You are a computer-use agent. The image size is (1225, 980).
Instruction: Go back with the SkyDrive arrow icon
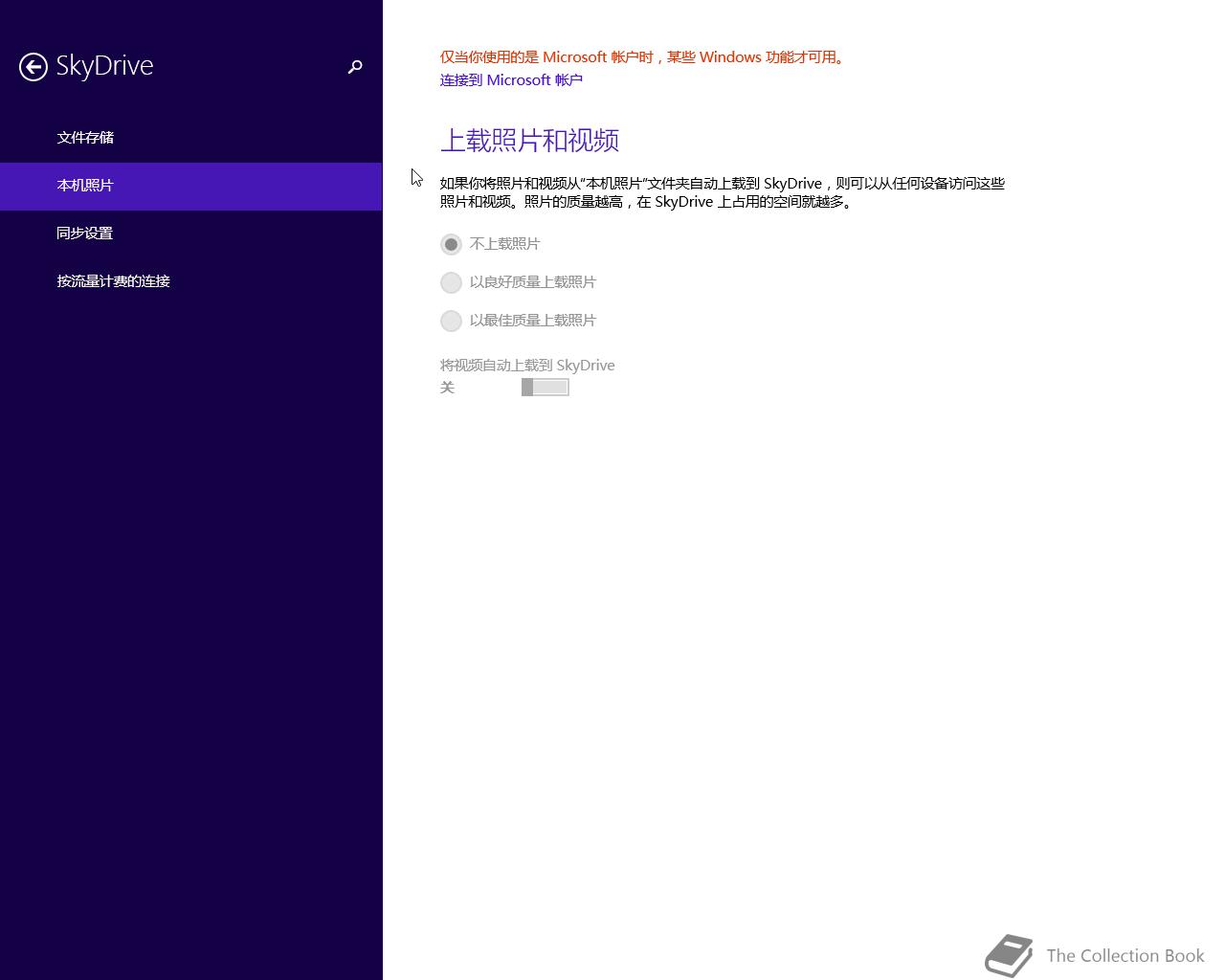pyautogui.click(x=33, y=66)
